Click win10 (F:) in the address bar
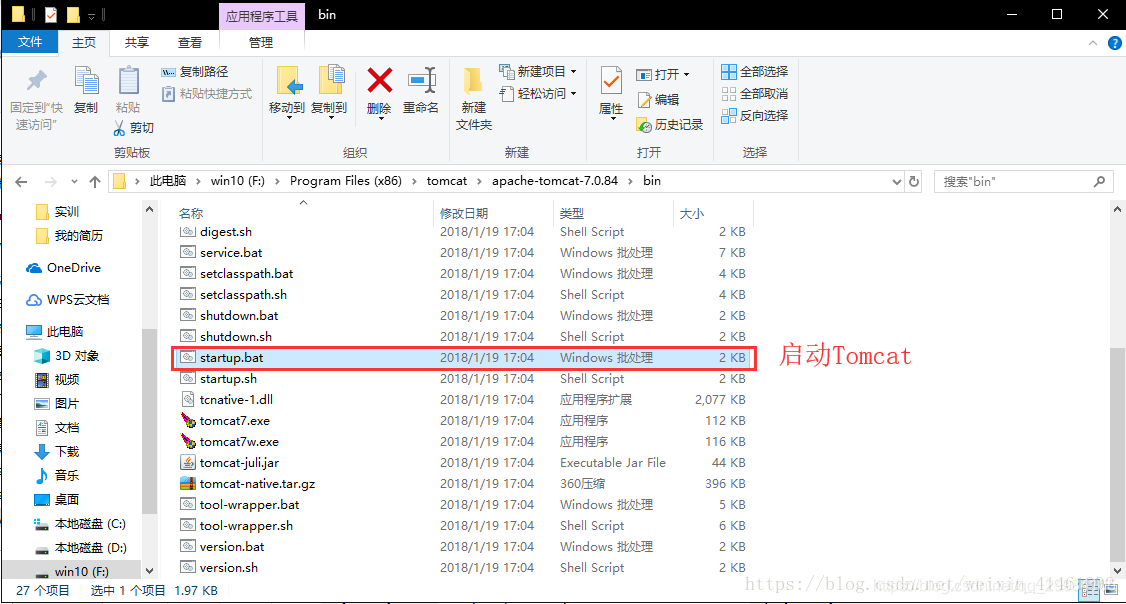 pos(238,181)
